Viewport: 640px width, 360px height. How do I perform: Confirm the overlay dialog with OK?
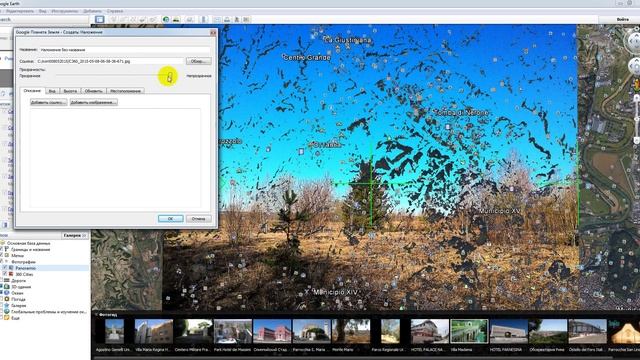(x=171, y=219)
